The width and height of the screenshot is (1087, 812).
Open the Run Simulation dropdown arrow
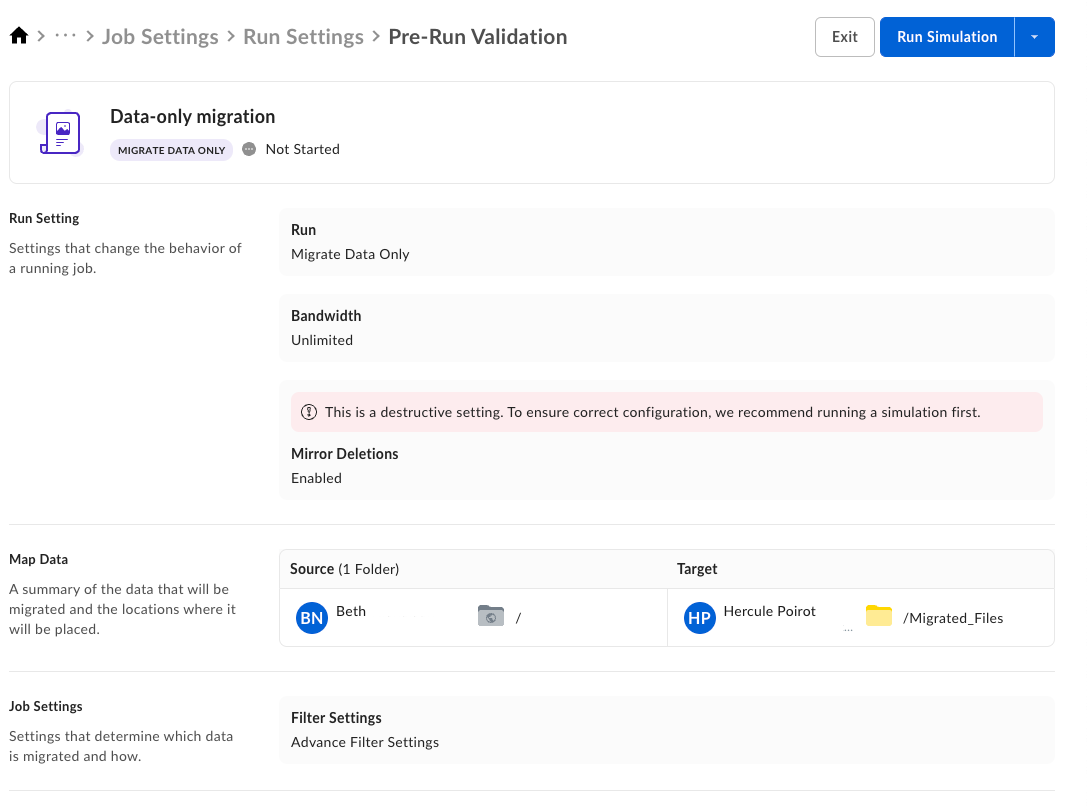coord(1034,37)
